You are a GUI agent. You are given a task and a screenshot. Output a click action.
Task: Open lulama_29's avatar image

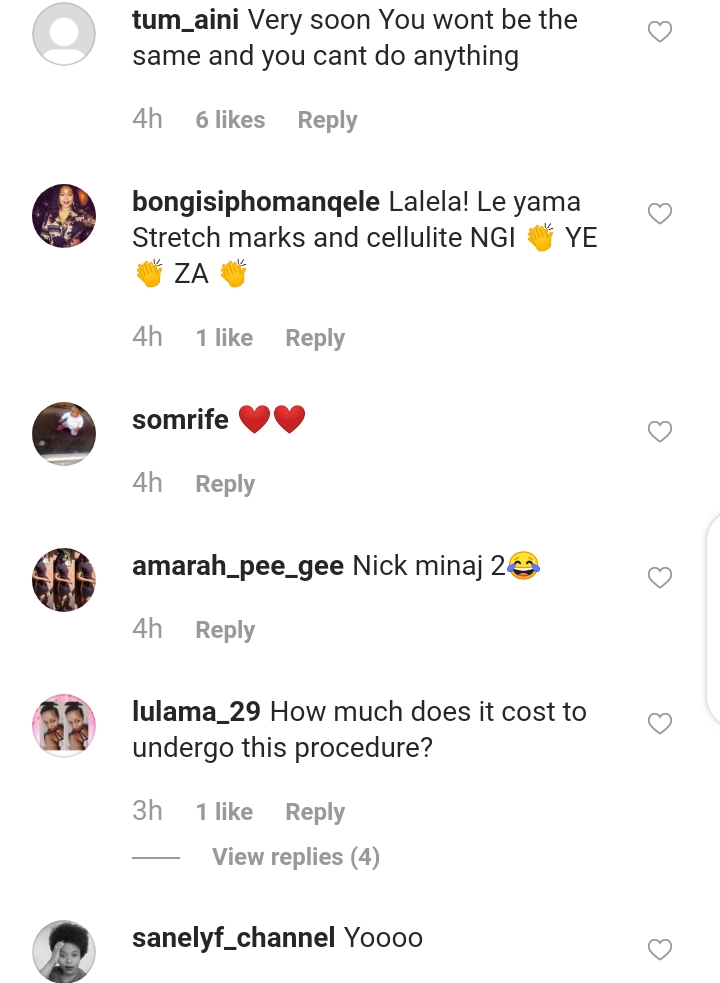pos(64,725)
